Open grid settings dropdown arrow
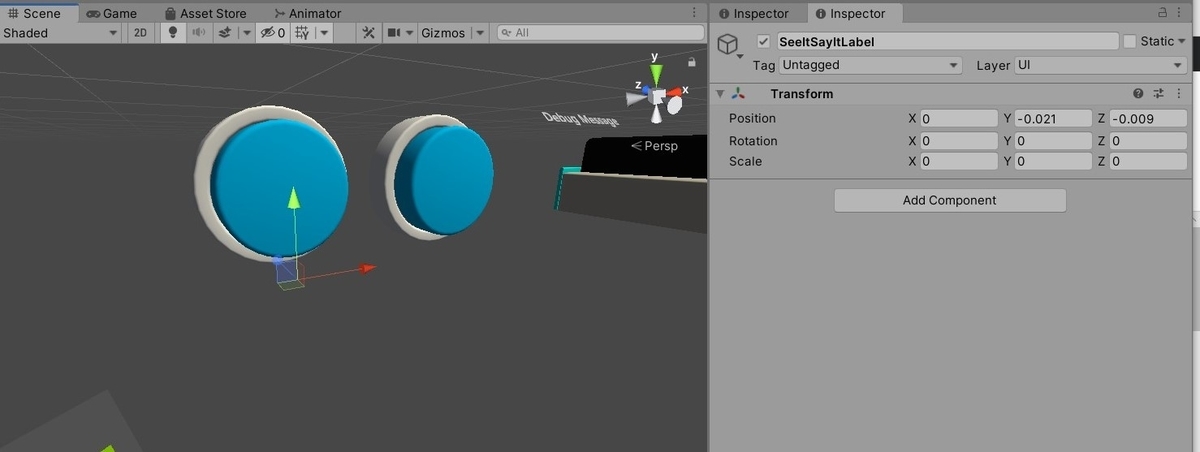The image size is (1200, 452). click(324, 33)
